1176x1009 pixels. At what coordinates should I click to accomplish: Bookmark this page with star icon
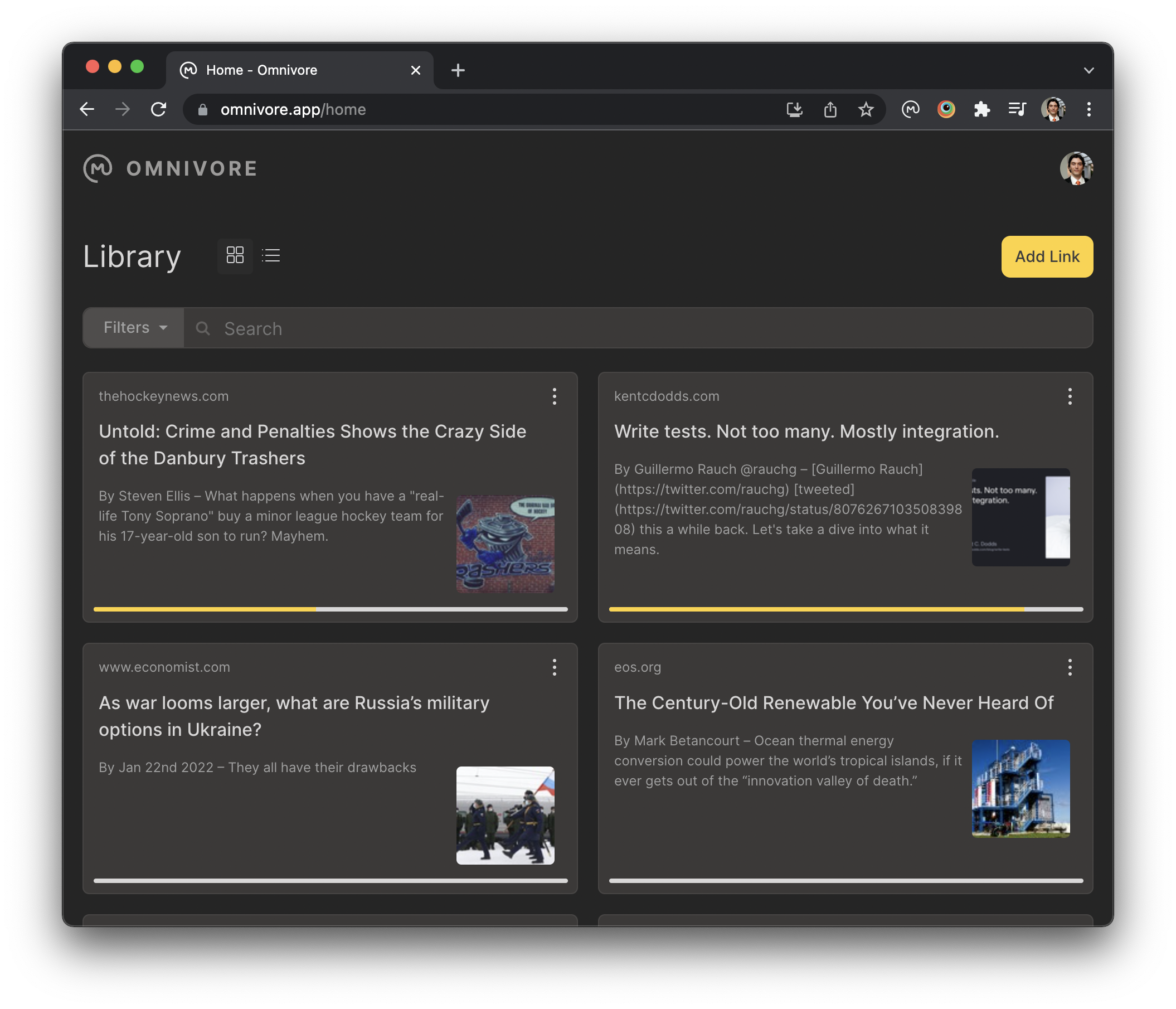tap(866, 109)
